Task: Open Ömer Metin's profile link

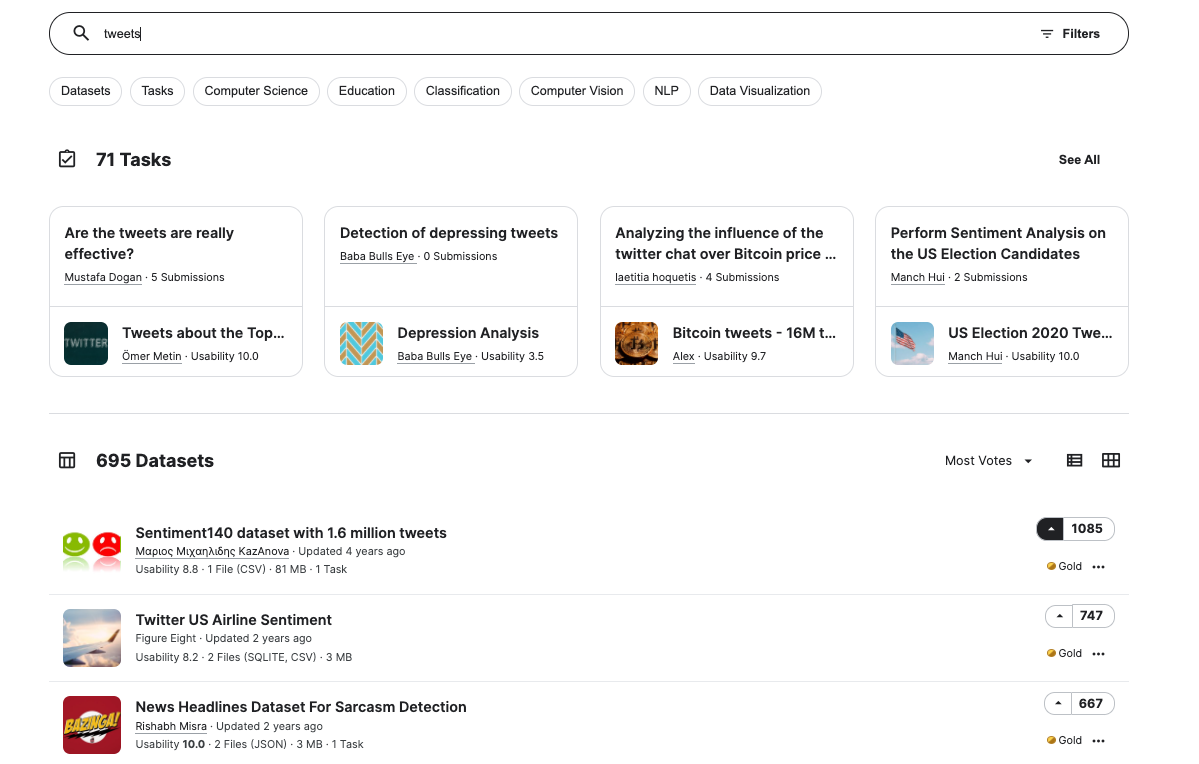Action: (151, 356)
